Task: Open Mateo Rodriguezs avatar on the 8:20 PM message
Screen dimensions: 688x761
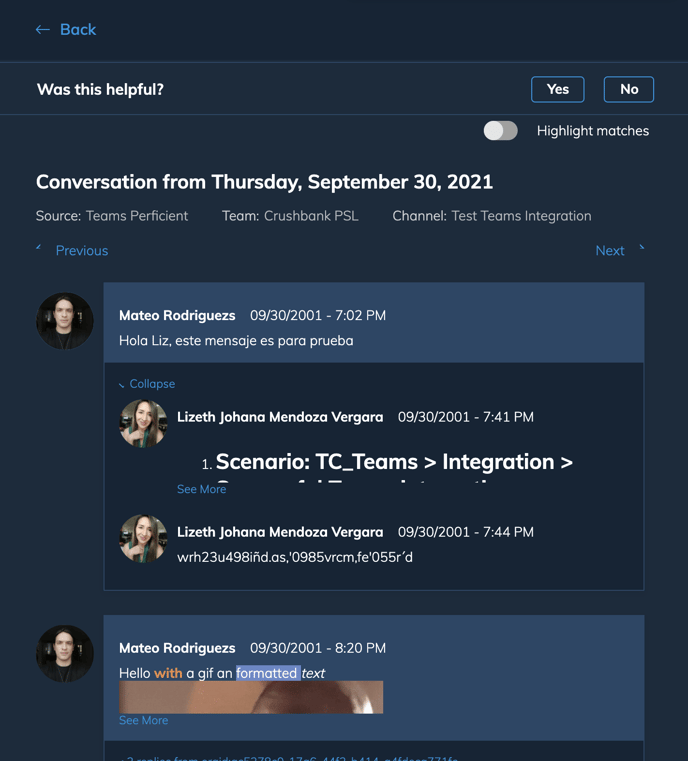Action: pos(65,653)
